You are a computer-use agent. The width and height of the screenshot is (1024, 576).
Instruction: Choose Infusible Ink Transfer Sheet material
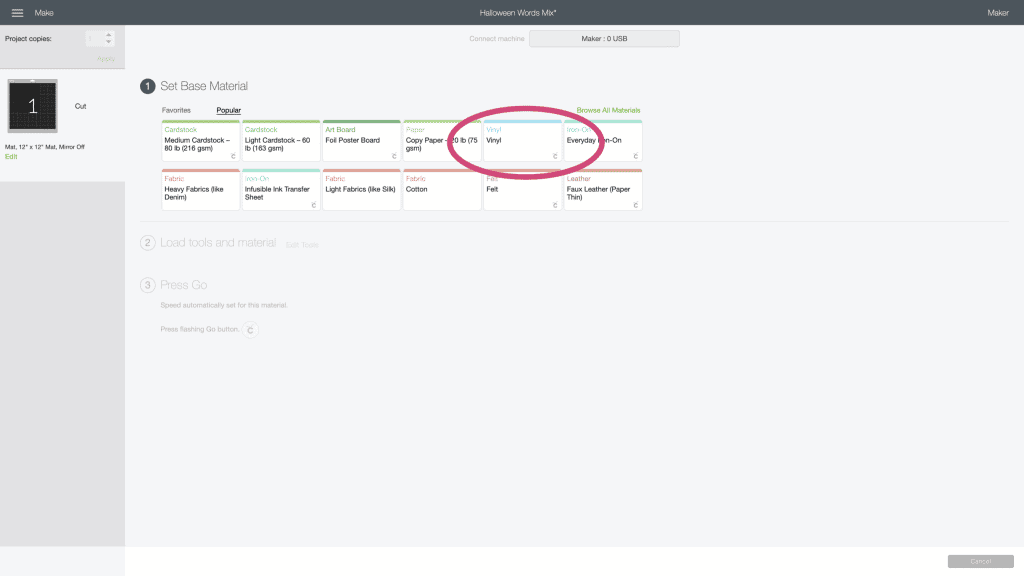click(281, 189)
